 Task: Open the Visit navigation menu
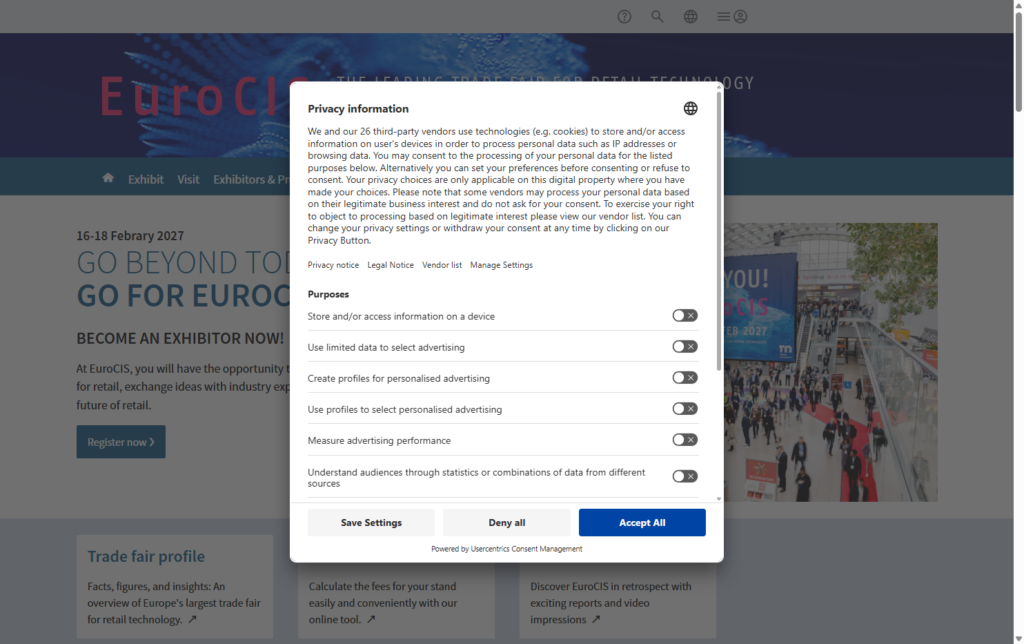(188, 180)
